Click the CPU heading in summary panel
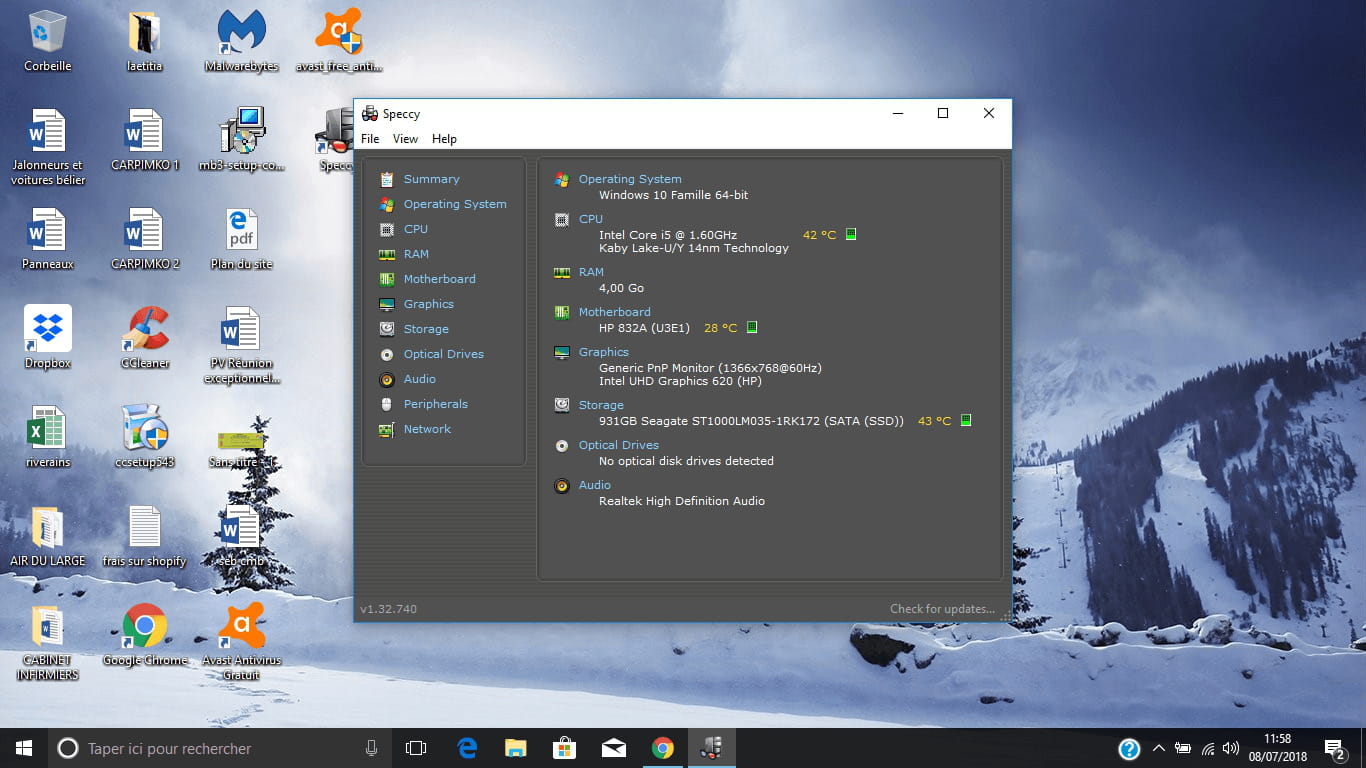Image resolution: width=1366 pixels, height=768 pixels. coord(591,219)
